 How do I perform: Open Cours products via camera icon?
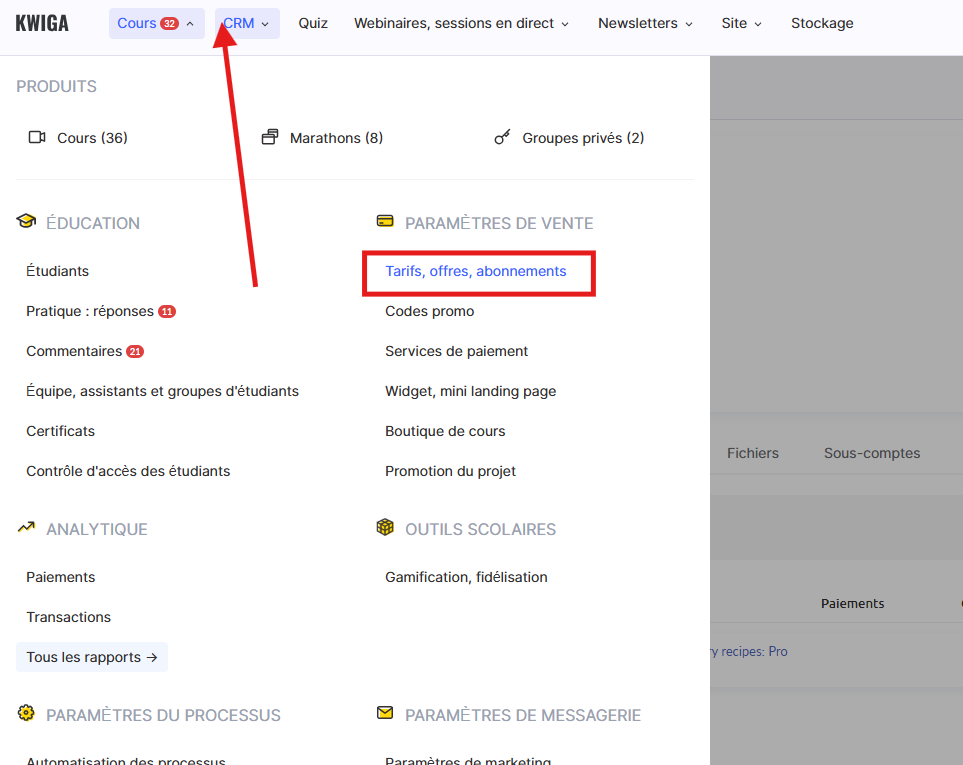(x=37, y=138)
